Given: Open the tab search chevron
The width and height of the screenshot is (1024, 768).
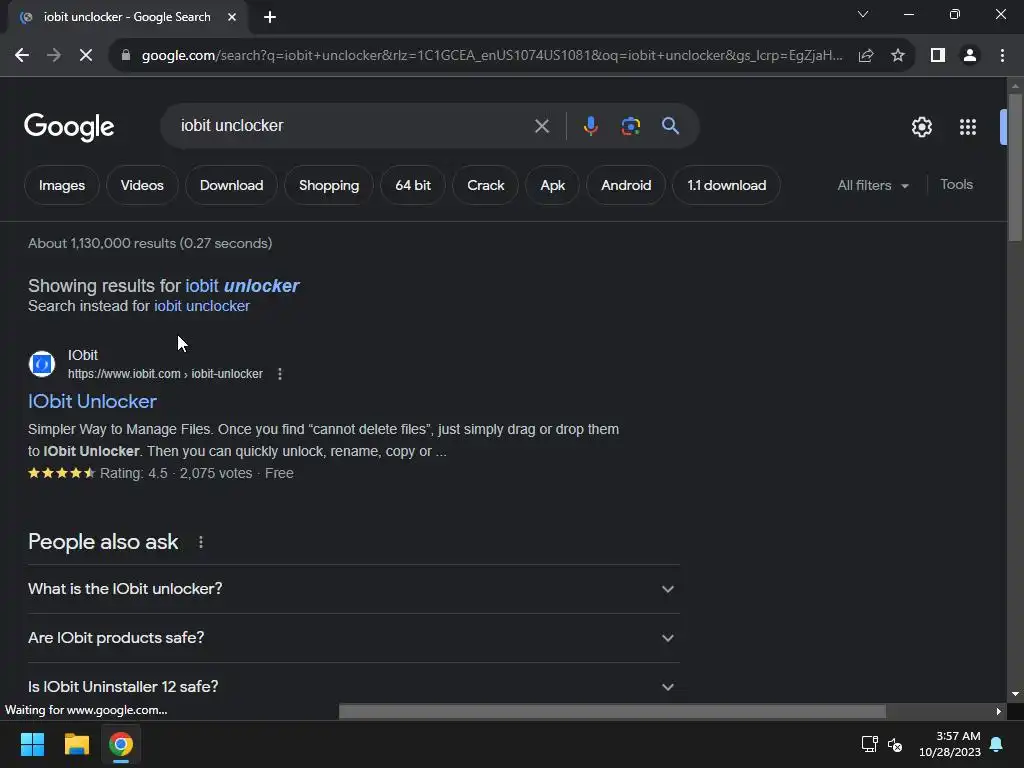Looking at the screenshot, I should 863,14.
